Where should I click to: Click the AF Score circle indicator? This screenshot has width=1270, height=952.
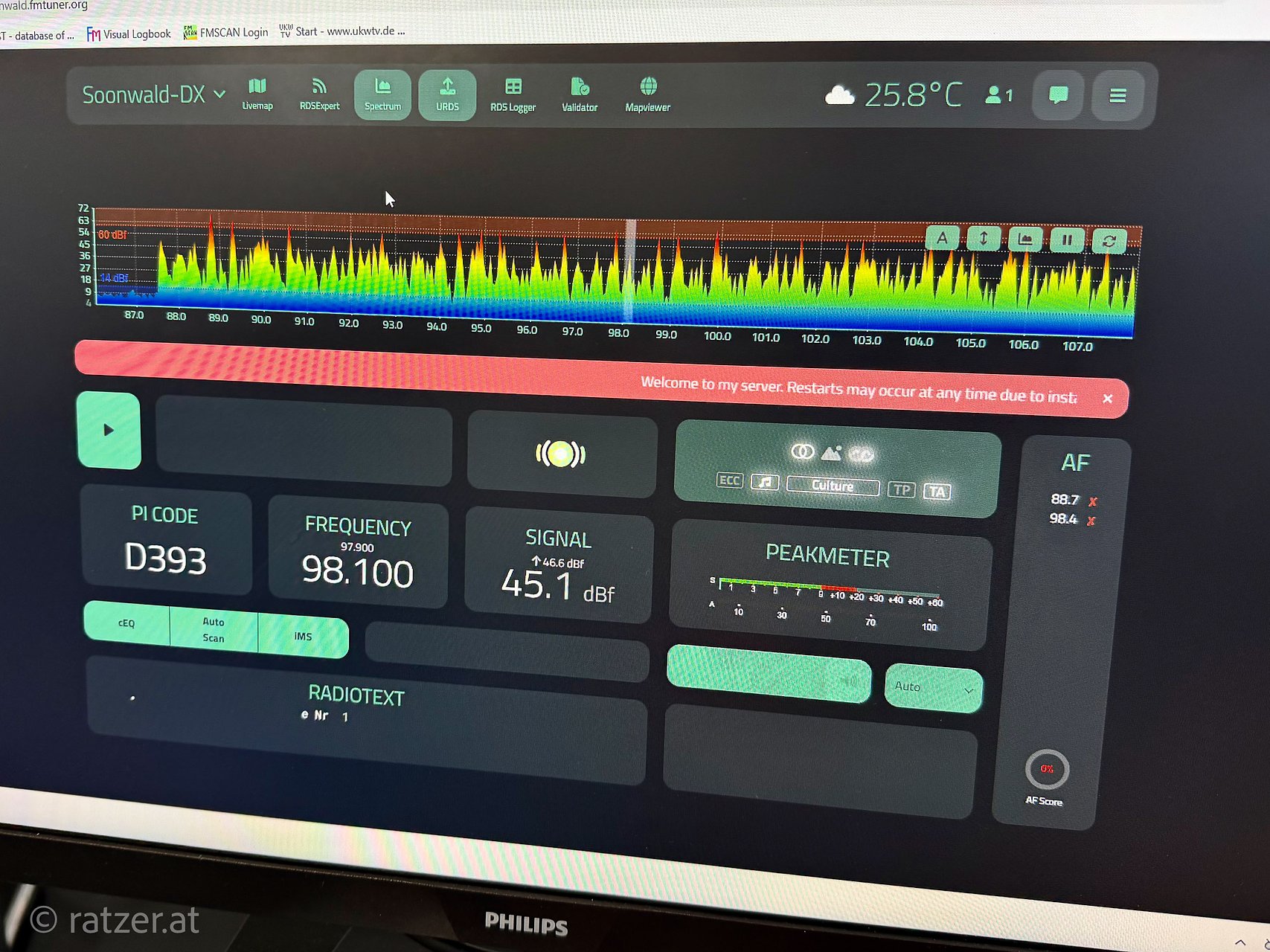pyautogui.click(x=1047, y=769)
